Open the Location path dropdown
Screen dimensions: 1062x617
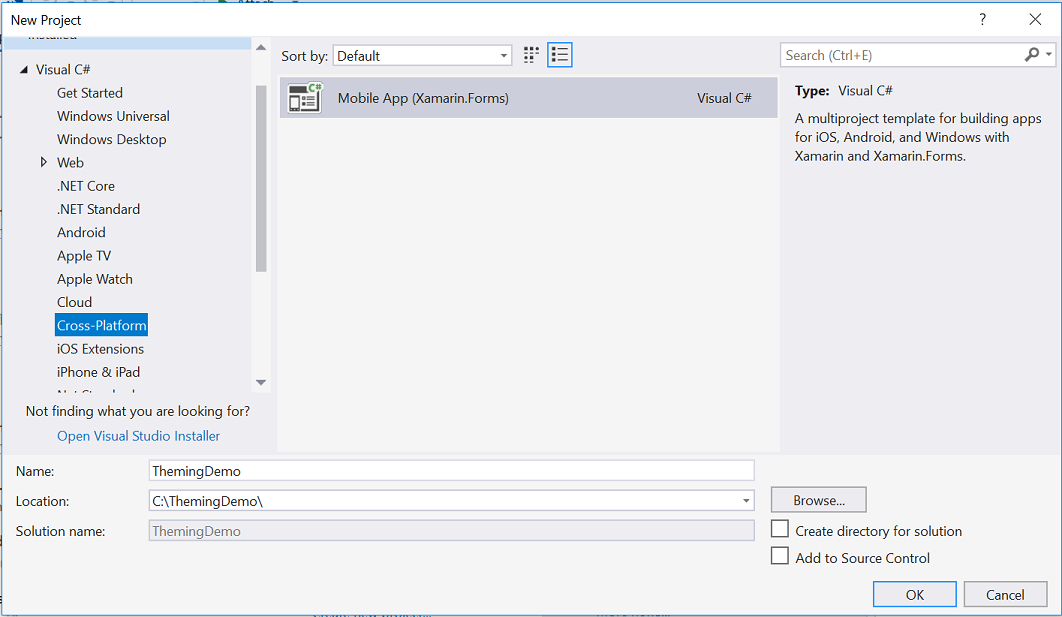[746, 501]
